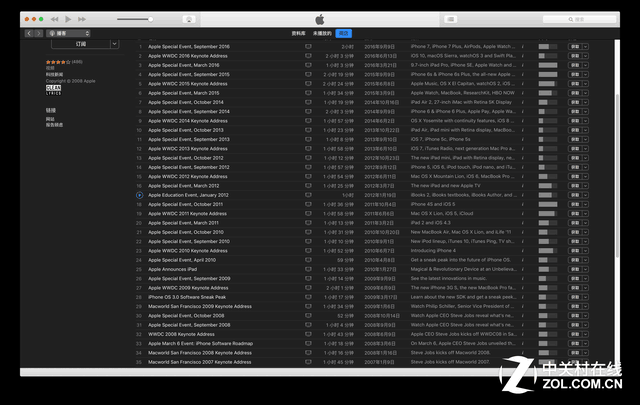Viewport: 640px width, 405px height.
Task: Click the play button in the playback controls
Action: [68, 19]
